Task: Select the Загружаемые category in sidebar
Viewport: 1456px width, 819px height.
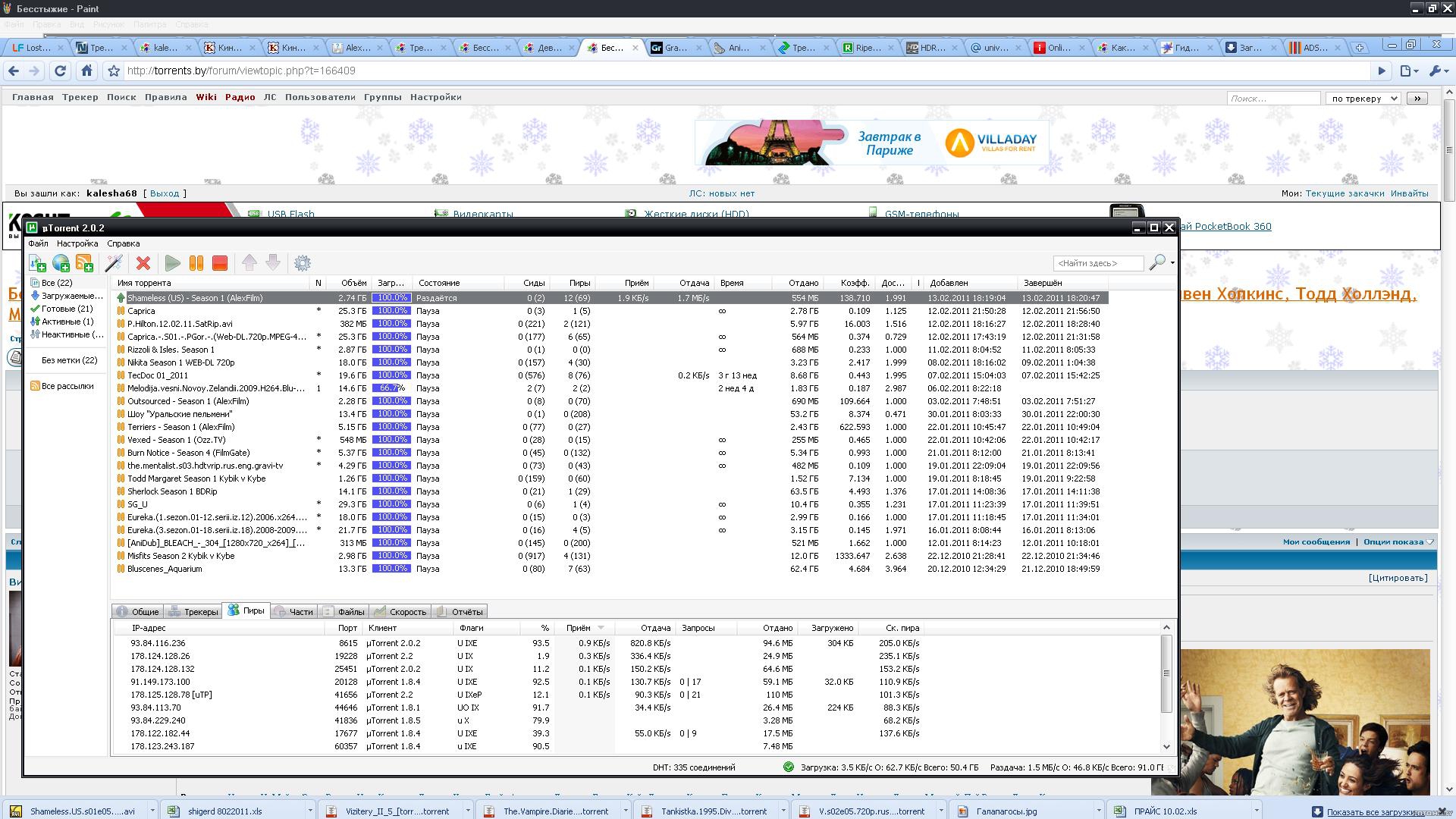Action: [67, 296]
